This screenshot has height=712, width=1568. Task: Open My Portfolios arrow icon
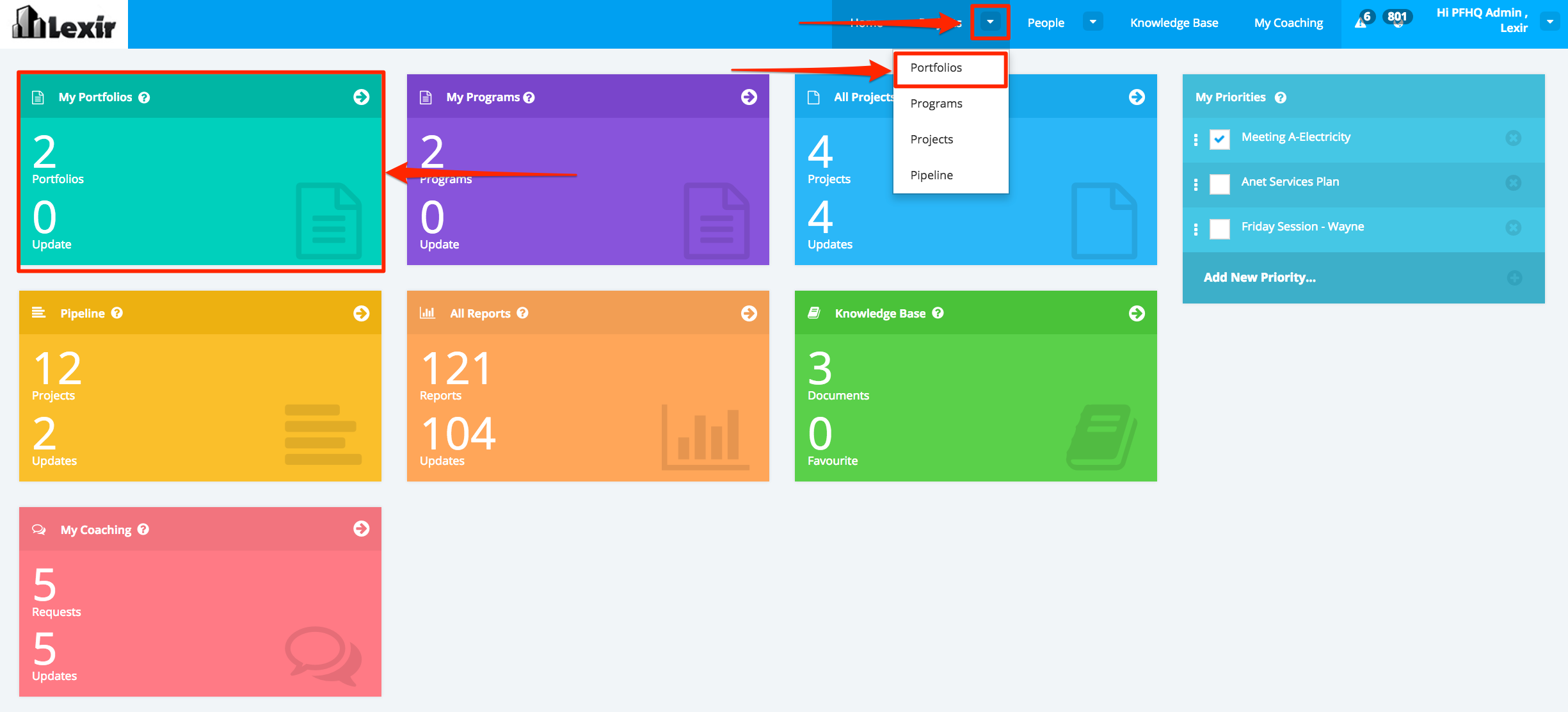pos(361,97)
